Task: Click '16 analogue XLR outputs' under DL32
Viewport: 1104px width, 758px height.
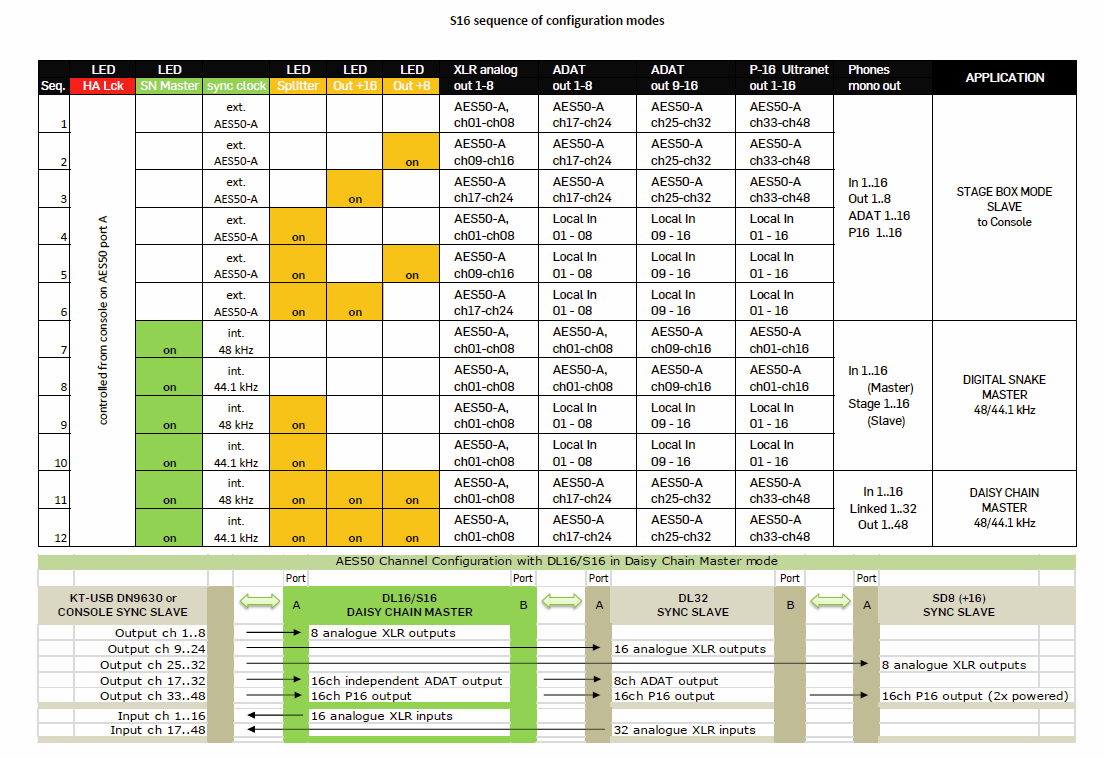Action: [x=689, y=649]
